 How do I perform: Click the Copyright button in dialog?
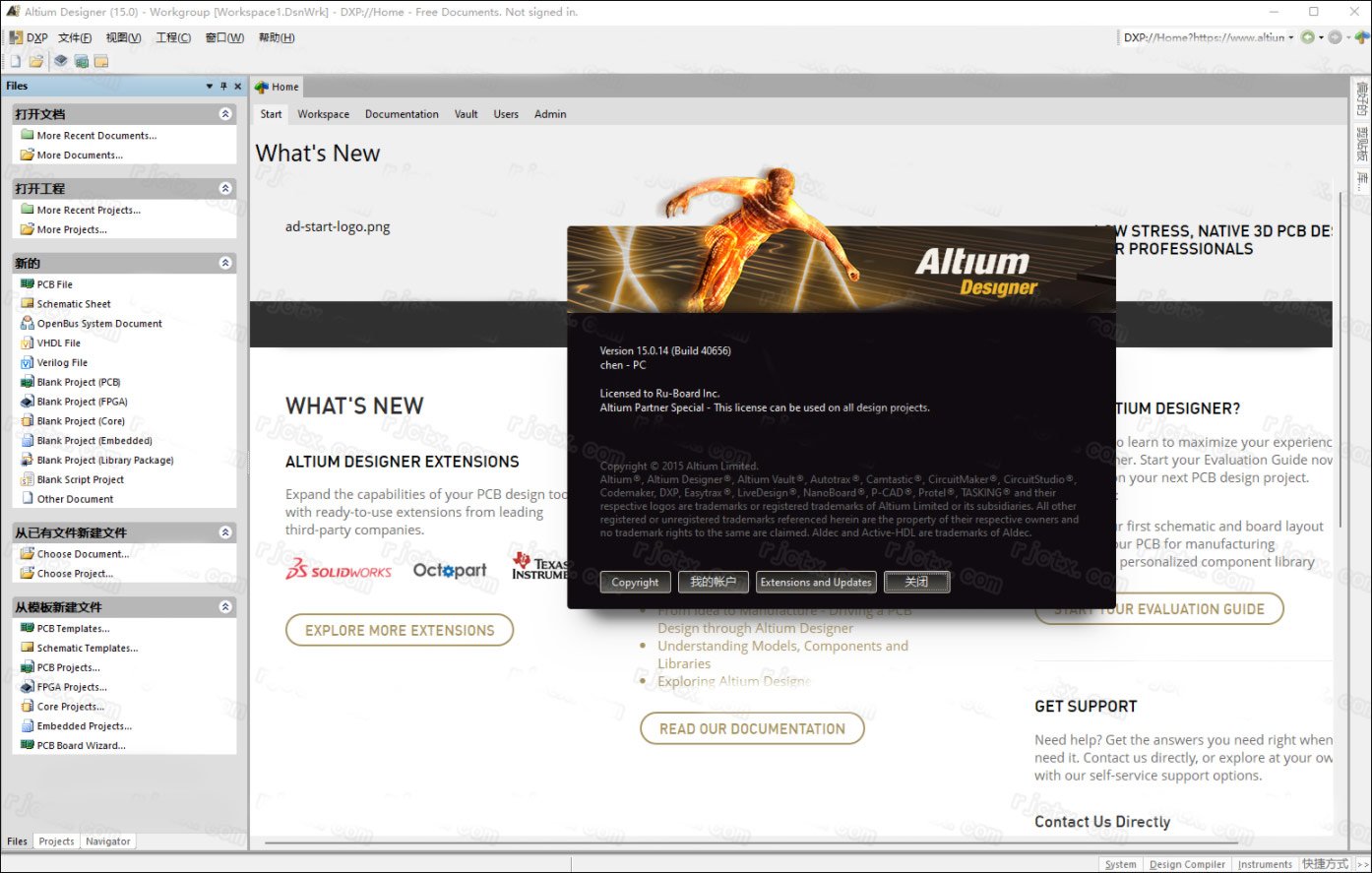click(x=635, y=582)
